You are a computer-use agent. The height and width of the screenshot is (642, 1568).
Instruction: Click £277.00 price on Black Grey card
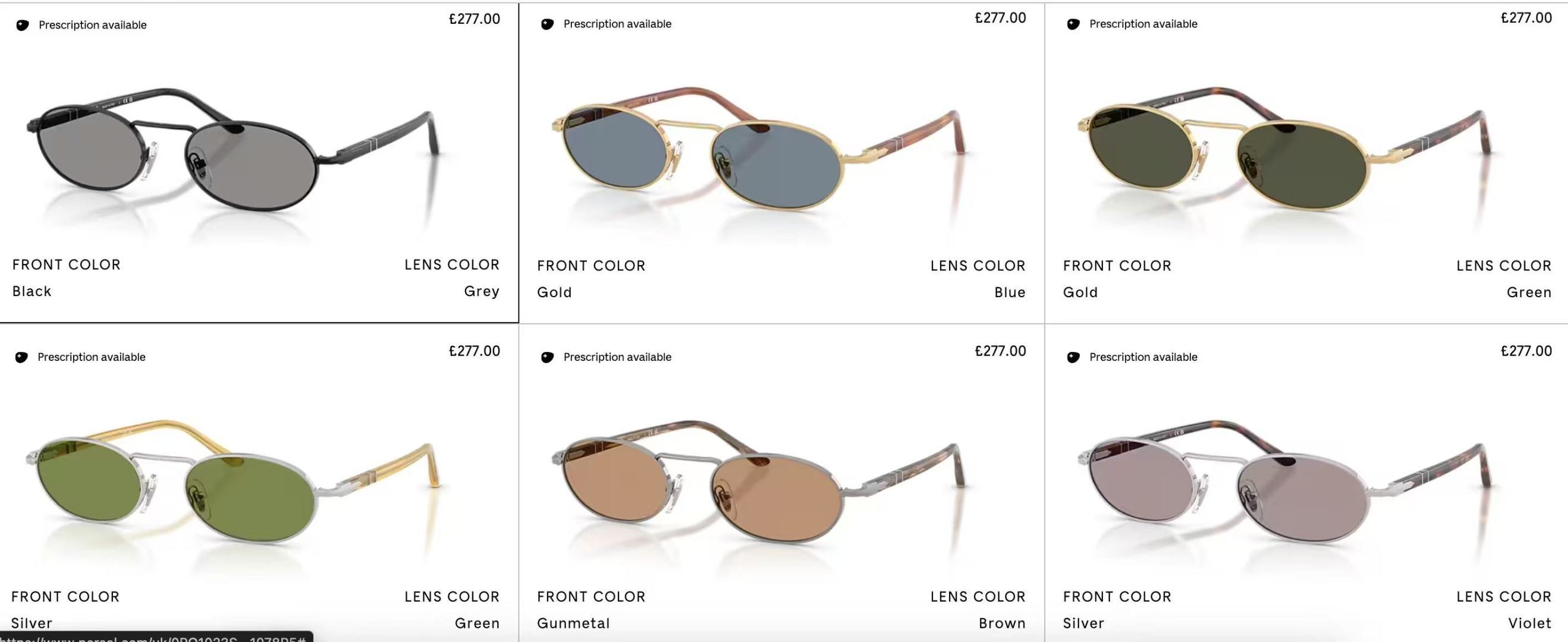pyautogui.click(x=474, y=19)
